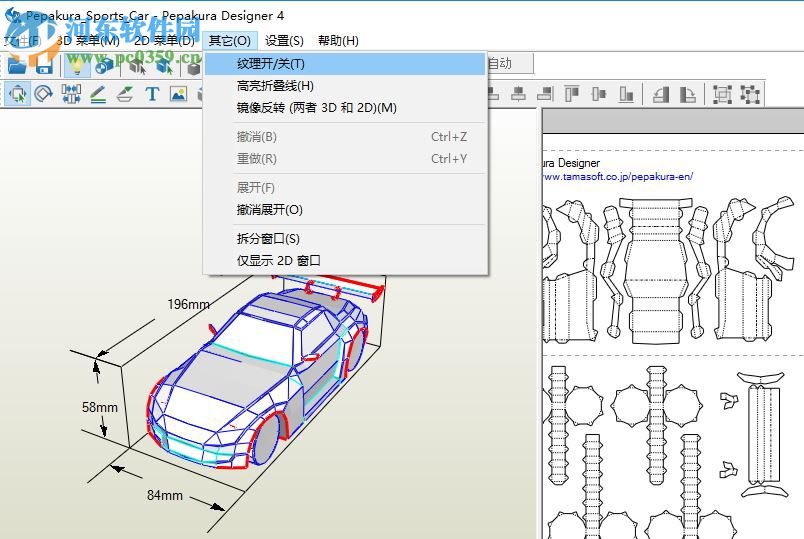Screen dimensions: 804x539
Task: Toggle 高亮折叠线(H) menu option
Action: [x=274, y=86]
